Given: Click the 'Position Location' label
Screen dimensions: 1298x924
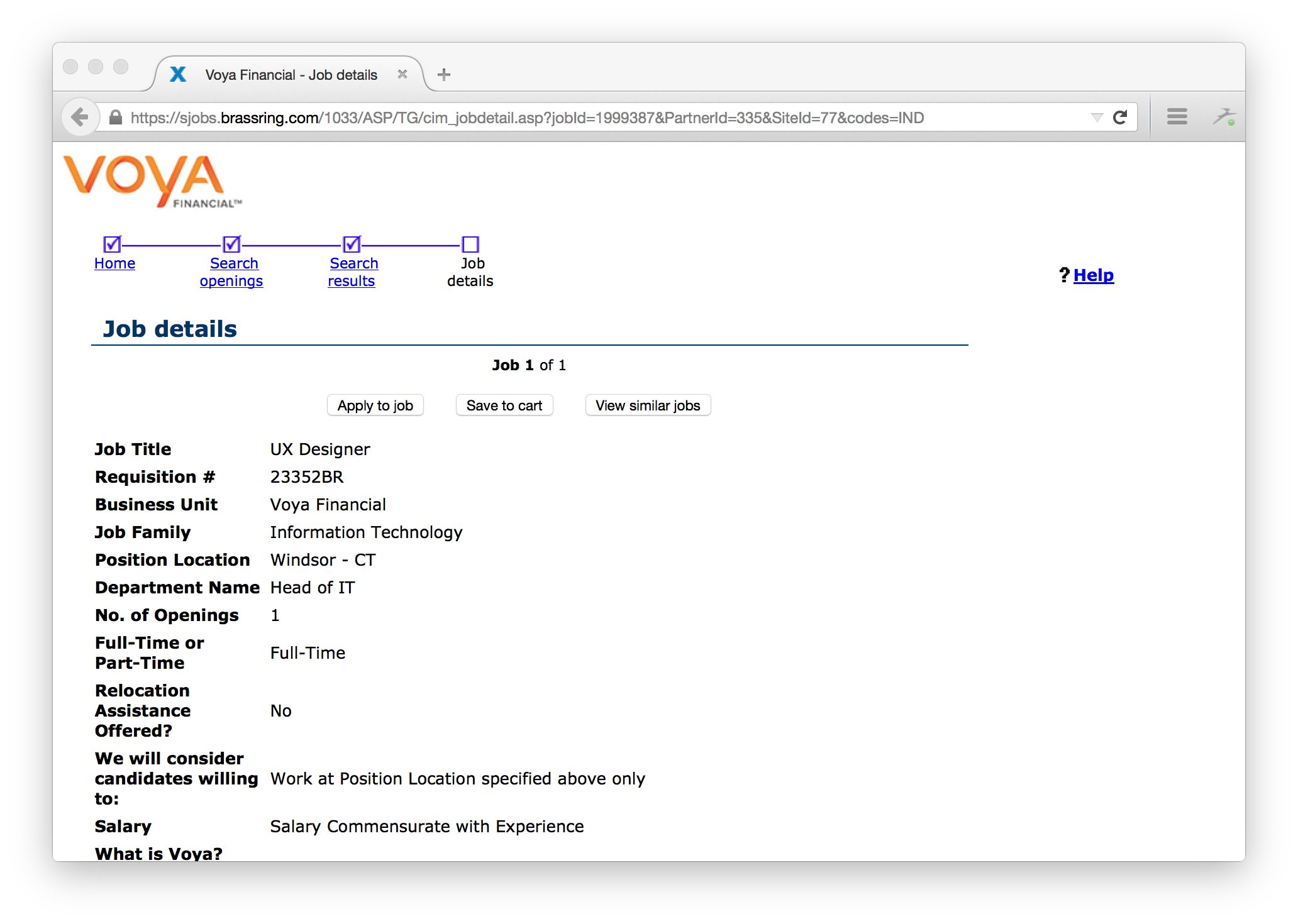Looking at the screenshot, I should pyautogui.click(x=172, y=560).
